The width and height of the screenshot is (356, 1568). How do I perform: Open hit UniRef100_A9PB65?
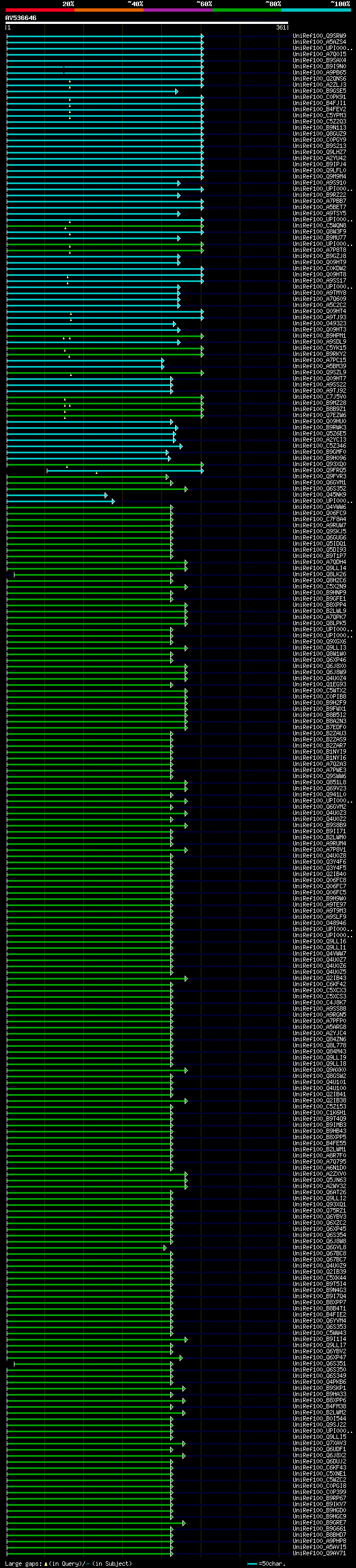(319, 72)
